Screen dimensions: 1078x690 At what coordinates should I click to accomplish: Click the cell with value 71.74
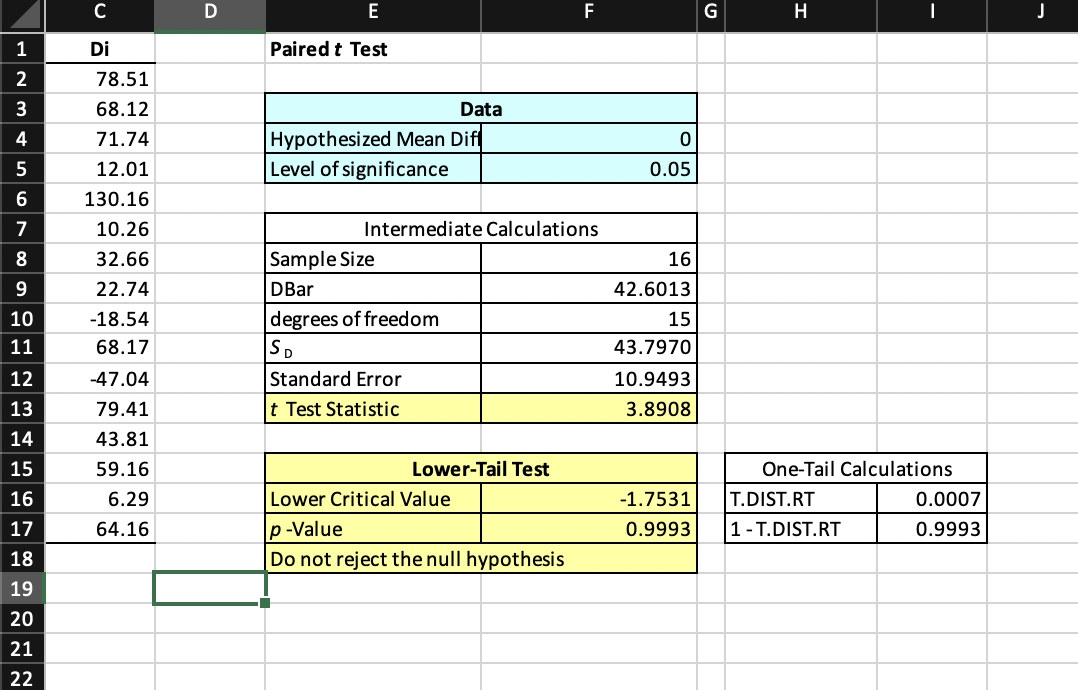coord(100,139)
